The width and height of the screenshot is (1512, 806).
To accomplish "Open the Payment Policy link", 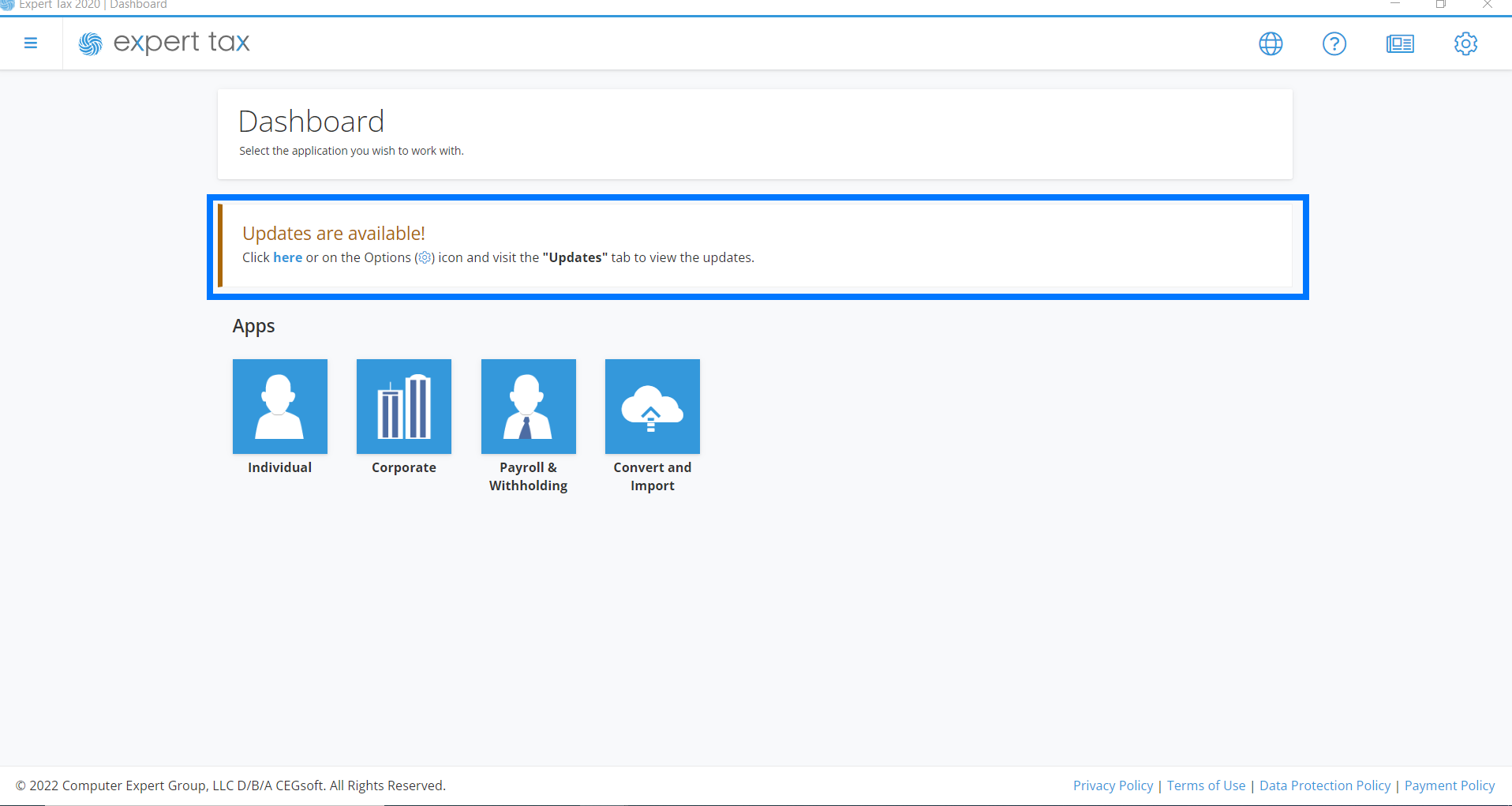I will tap(1450, 785).
